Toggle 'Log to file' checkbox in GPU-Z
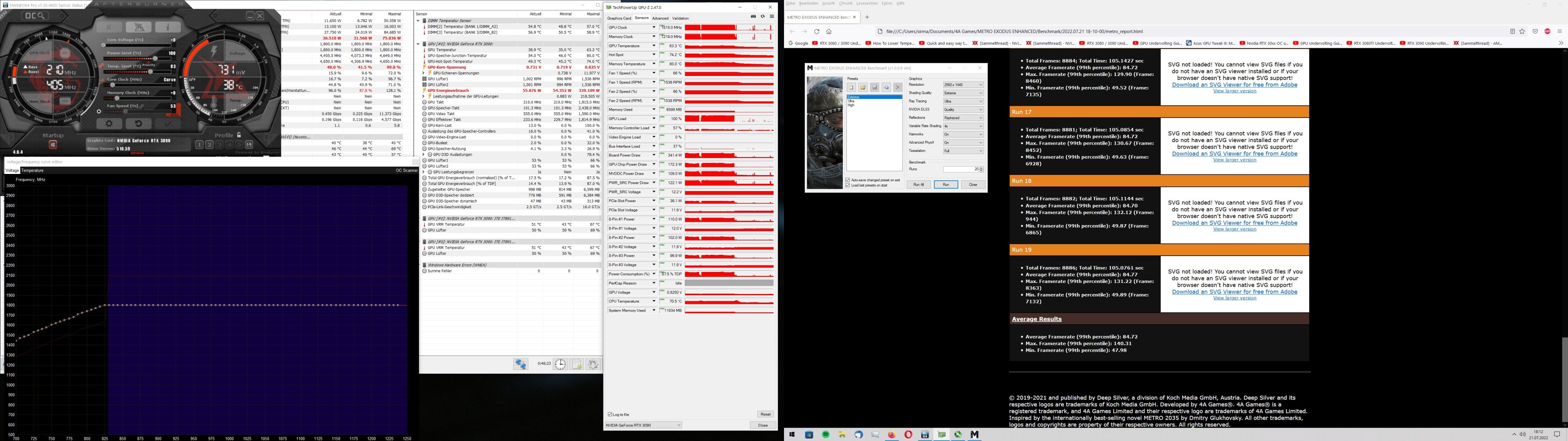This screenshot has height=441, width=1568. pyautogui.click(x=610, y=414)
